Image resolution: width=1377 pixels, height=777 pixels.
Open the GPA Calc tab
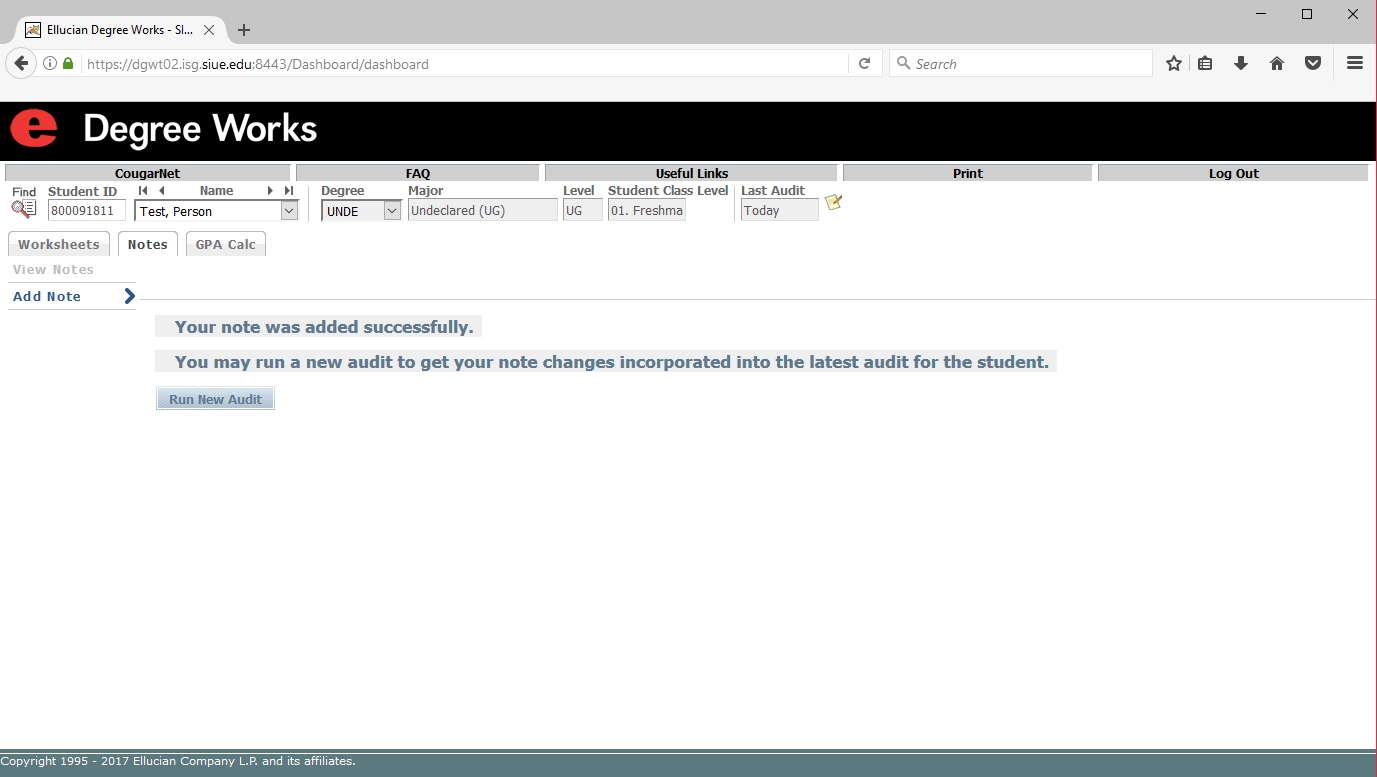point(225,244)
